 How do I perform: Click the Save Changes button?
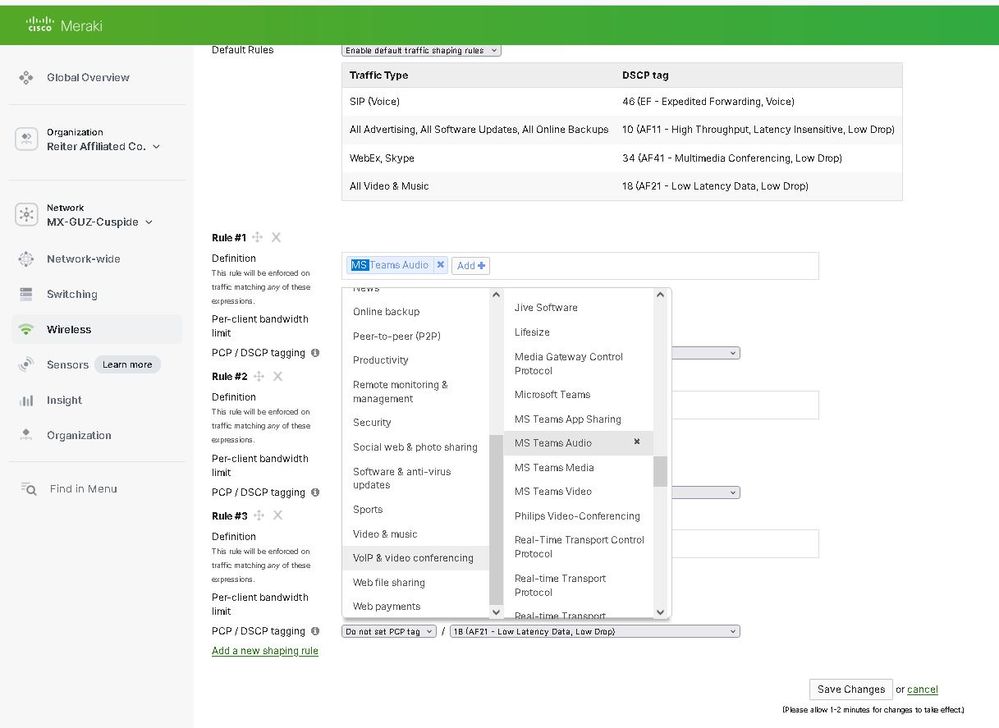(850, 689)
